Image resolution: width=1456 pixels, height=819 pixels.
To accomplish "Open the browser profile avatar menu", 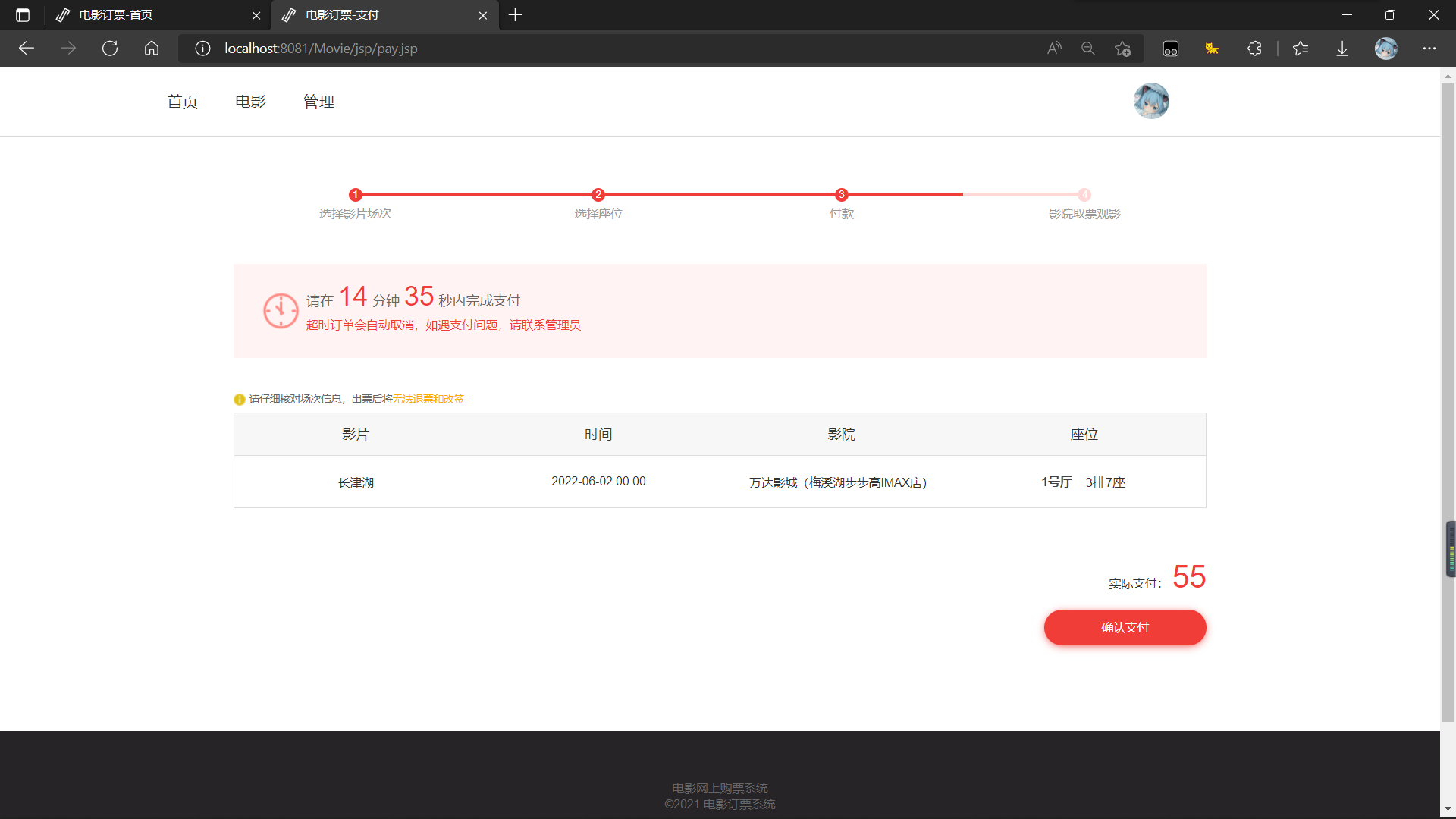I will (1386, 48).
